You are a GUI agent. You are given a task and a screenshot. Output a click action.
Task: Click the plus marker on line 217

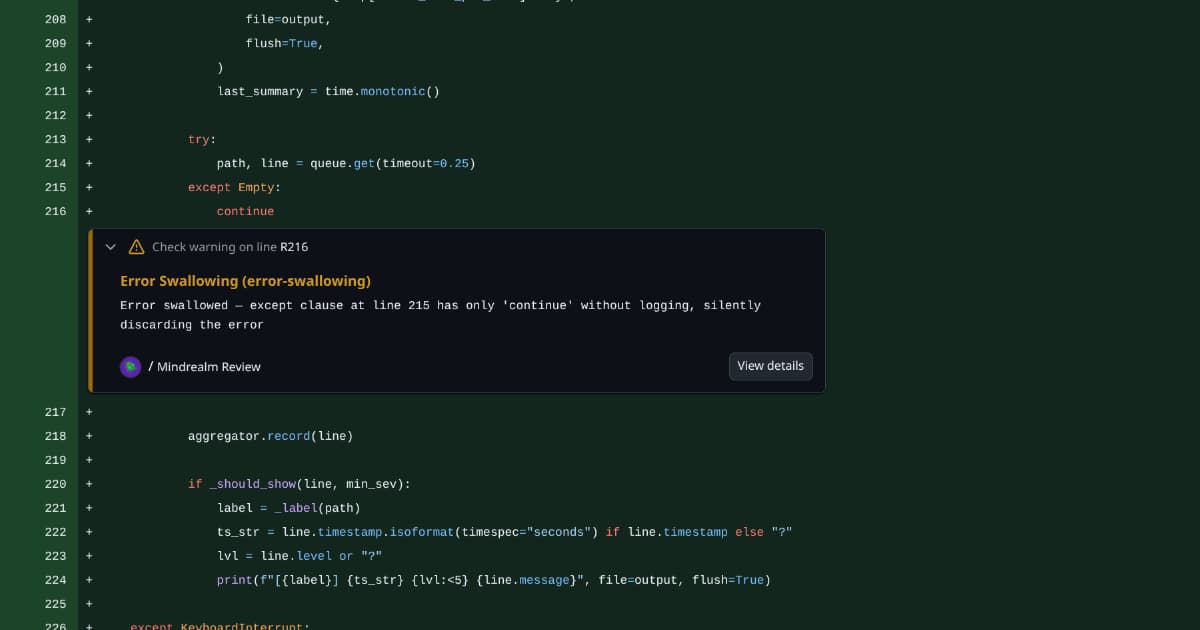pos(89,412)
